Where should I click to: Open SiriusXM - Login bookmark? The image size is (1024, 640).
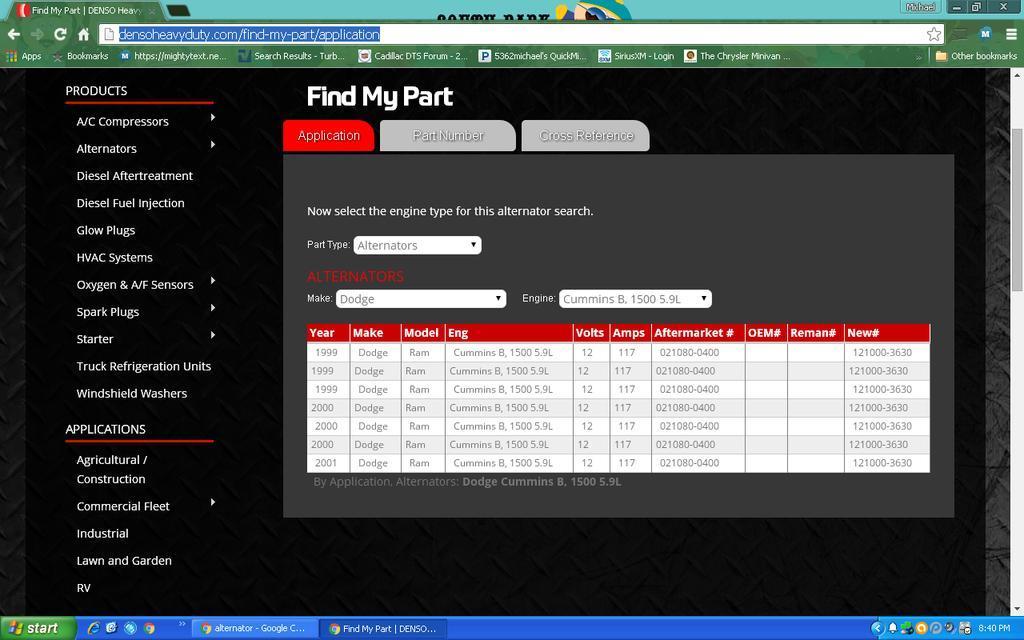pyautogui.click(x=636, y=56)
